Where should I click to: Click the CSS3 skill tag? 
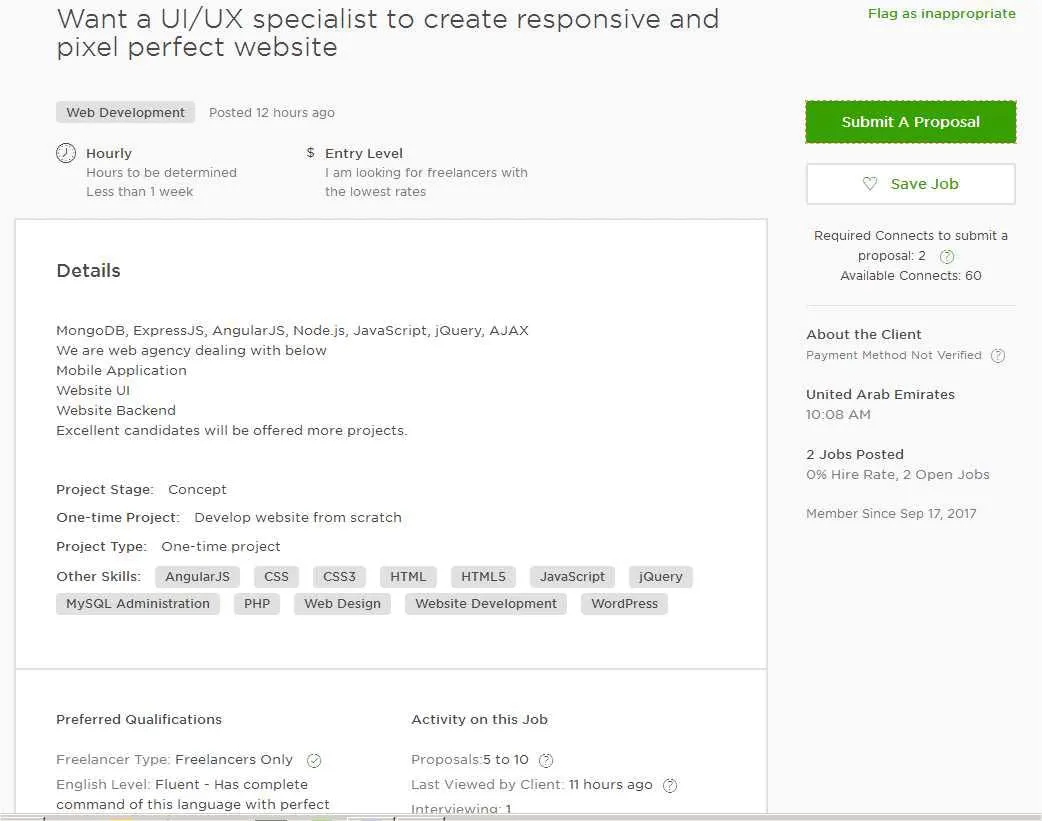pyautogui.click(x=339, y=577)
